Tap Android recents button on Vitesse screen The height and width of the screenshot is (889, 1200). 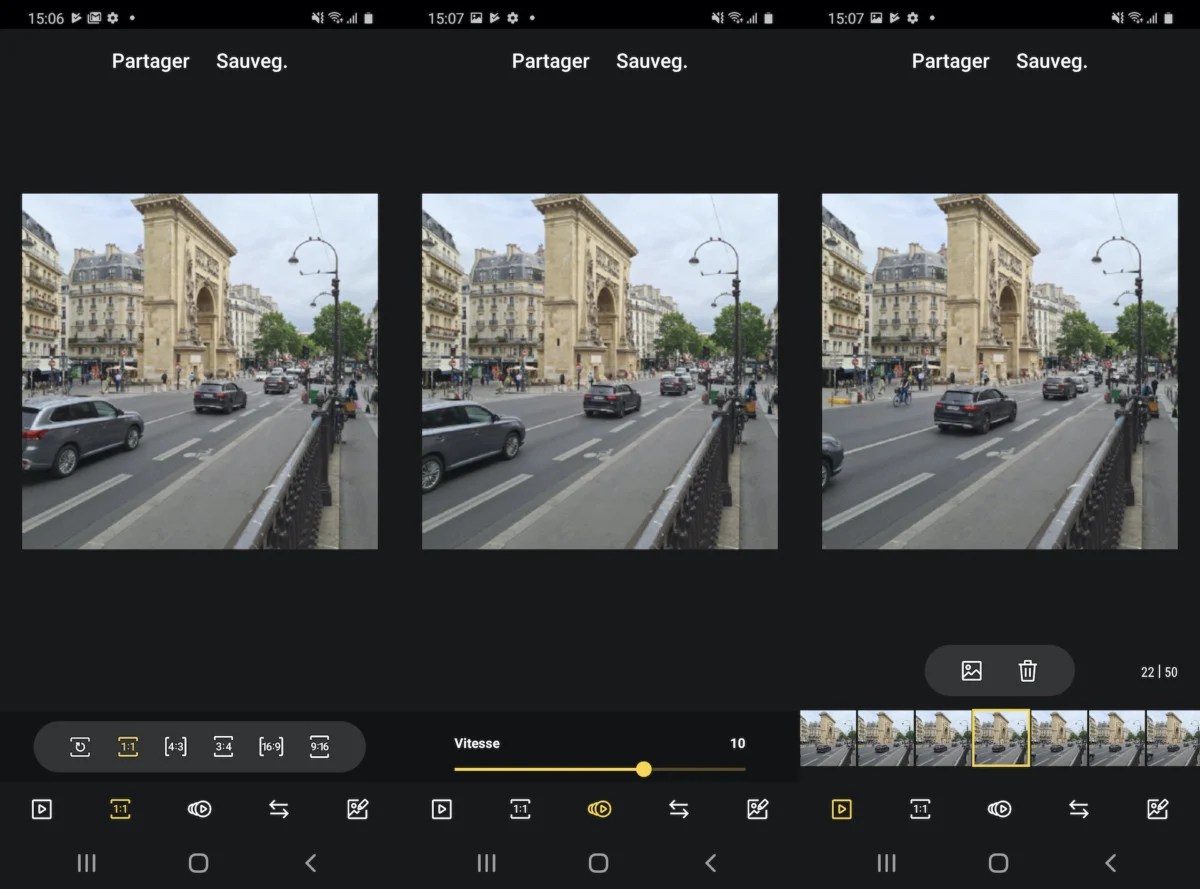pos(487,863)
